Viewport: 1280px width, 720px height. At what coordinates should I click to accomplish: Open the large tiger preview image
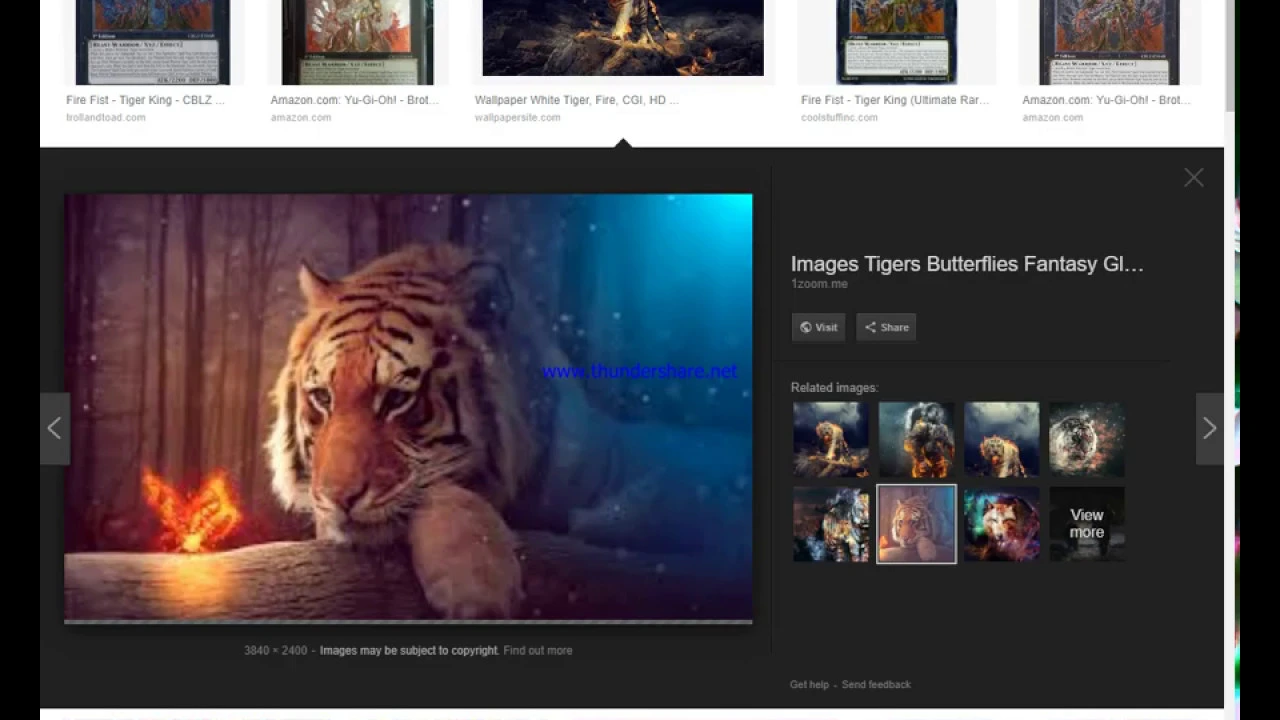click(x=408, y=408)
